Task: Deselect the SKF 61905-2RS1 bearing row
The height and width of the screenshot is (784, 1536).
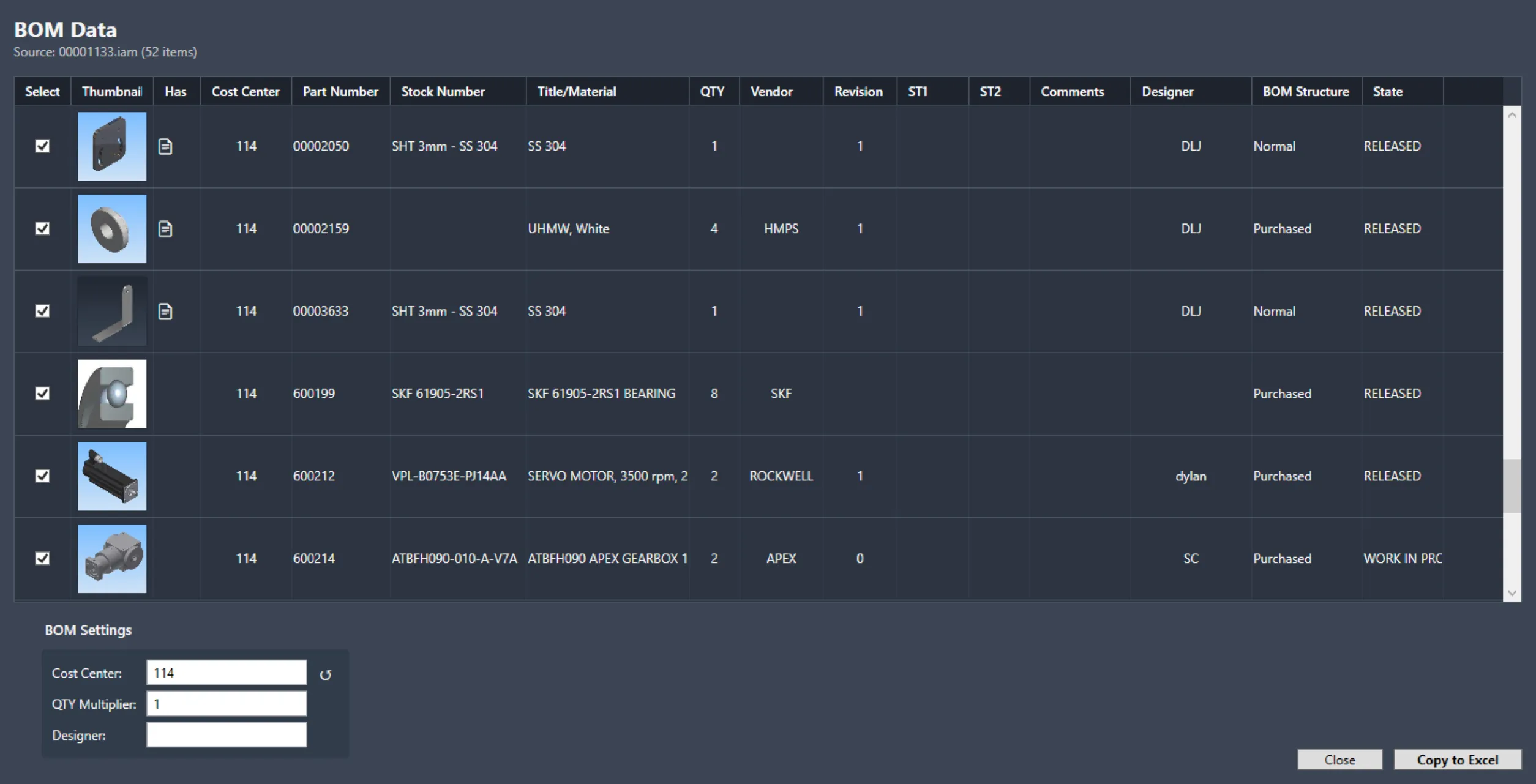Action: pyautogui.click(x=42, y=394)
